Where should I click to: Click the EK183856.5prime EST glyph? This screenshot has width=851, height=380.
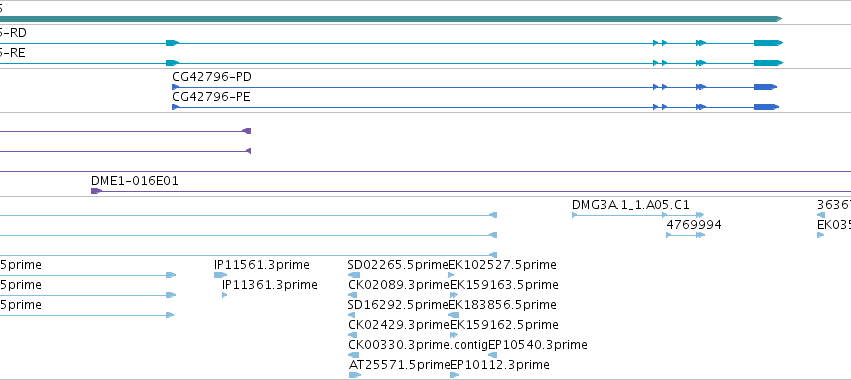(x=454, y=315)
